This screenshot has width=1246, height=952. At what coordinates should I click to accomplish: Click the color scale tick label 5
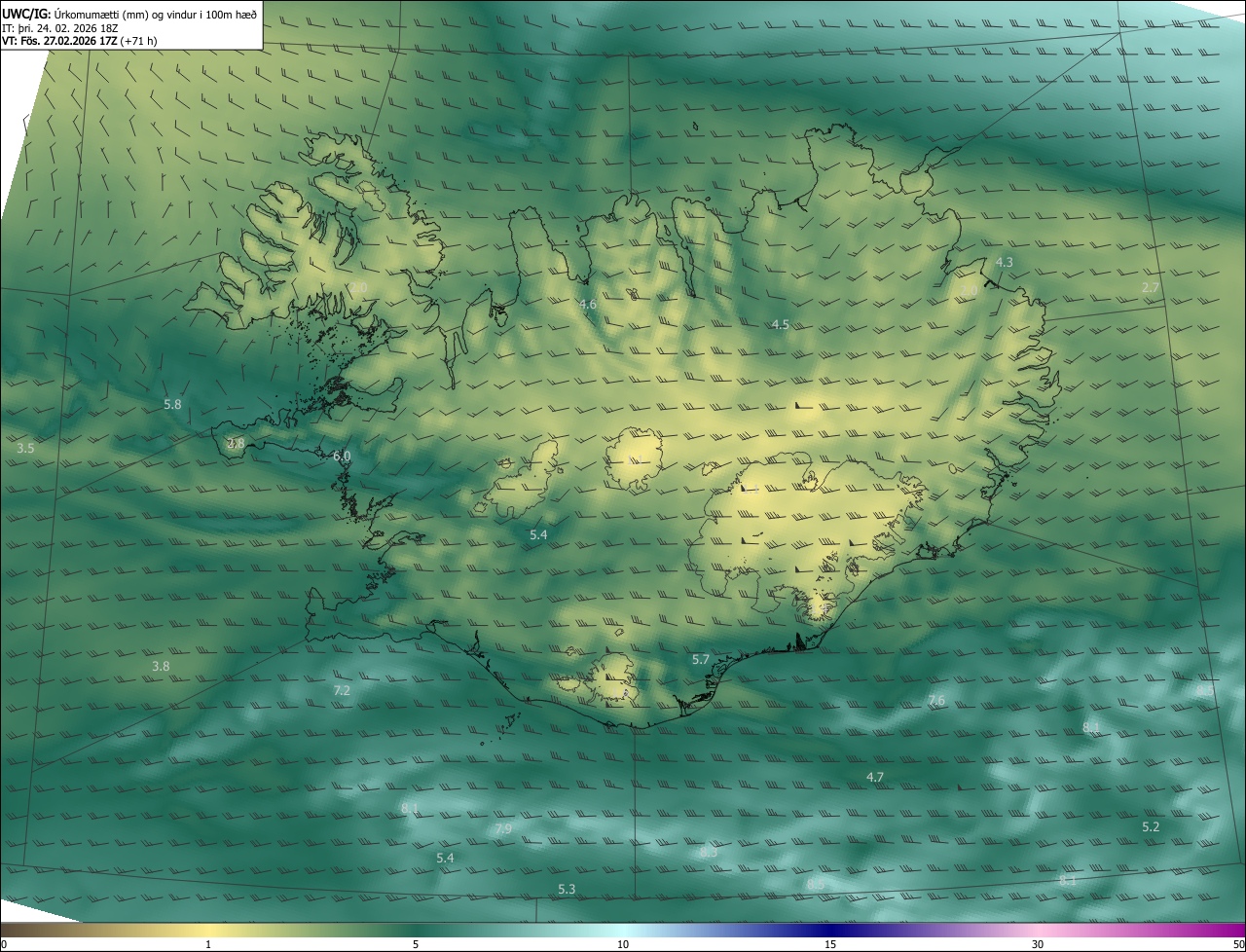pos(416,944)
